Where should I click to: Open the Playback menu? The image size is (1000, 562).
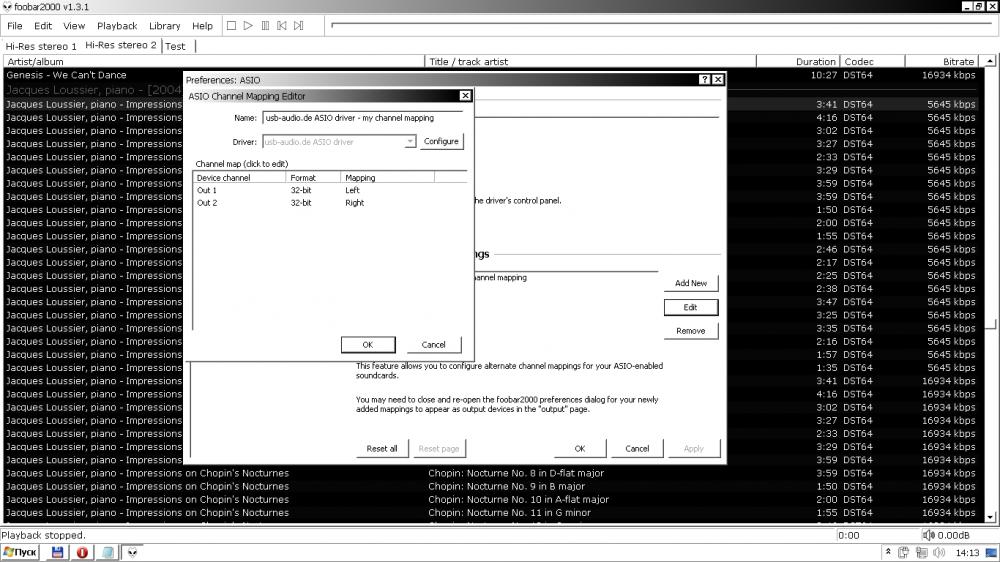[117, 26]
